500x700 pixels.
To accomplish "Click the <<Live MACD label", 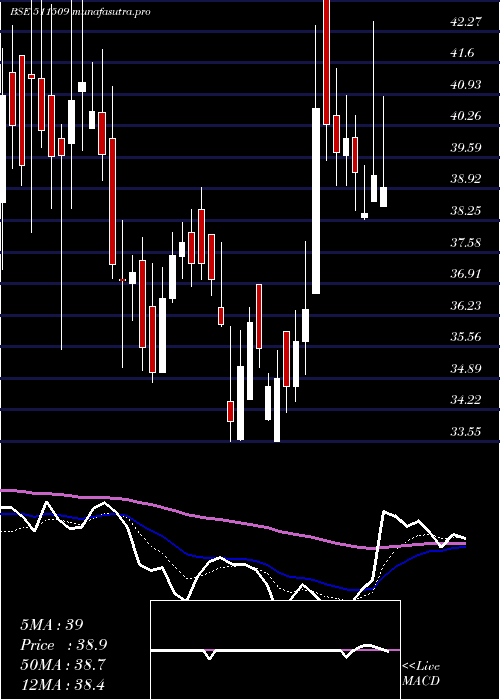I will tap(421, 674).
